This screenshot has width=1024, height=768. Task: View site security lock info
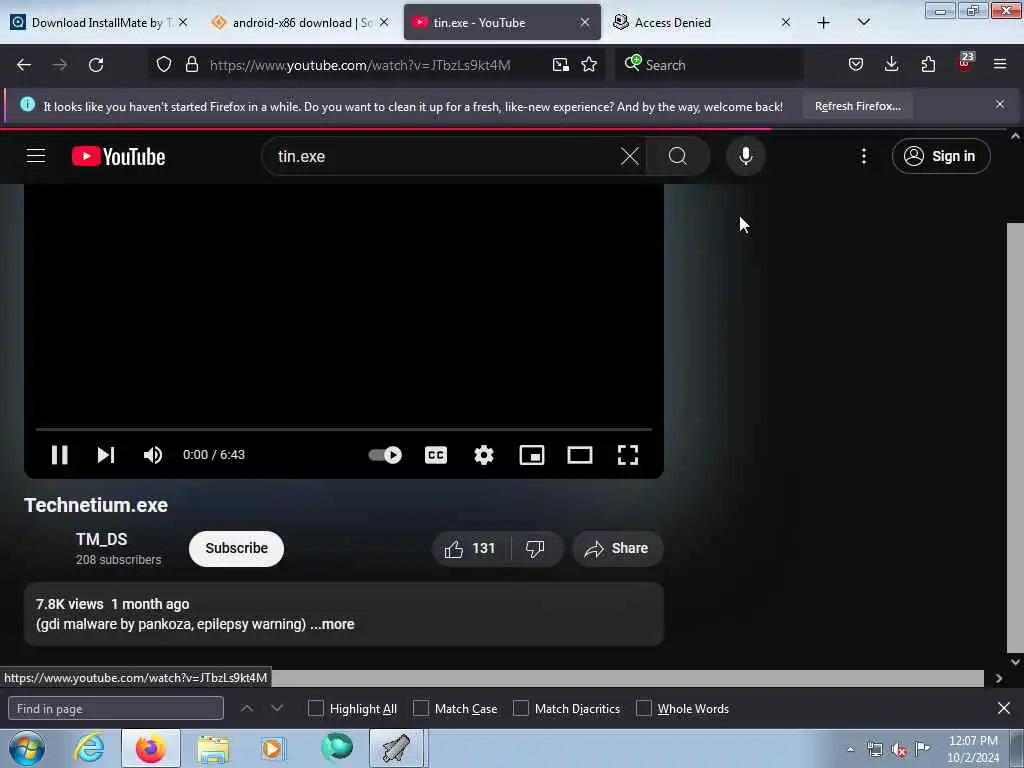click(191, 65)
